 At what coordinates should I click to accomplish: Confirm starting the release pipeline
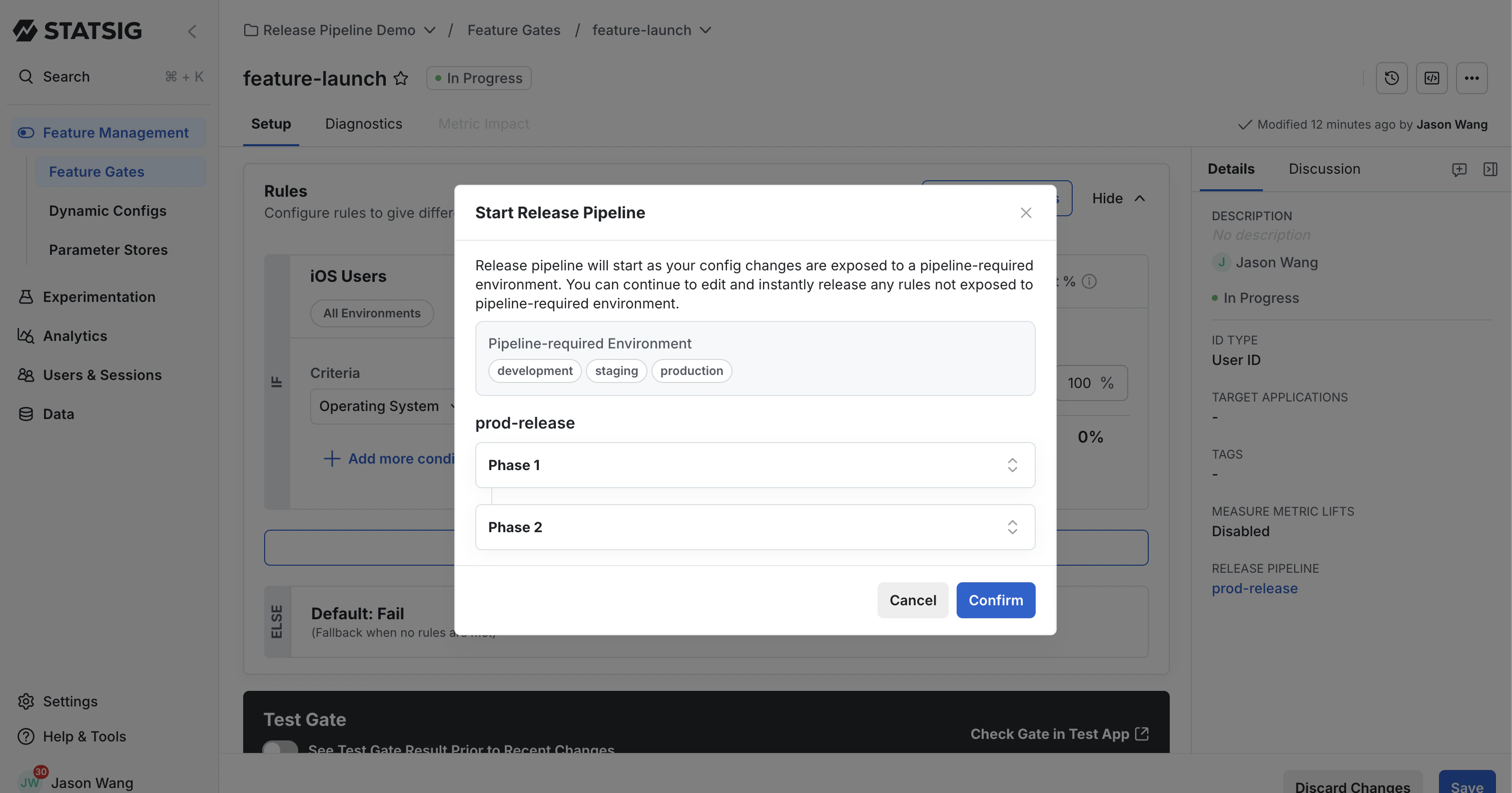996,600
